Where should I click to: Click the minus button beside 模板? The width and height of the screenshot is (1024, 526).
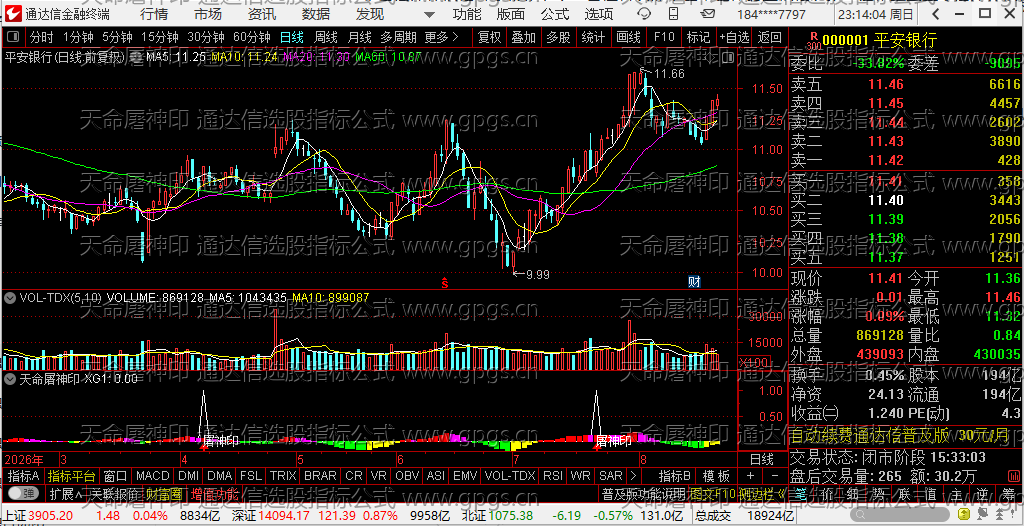click(775, 476)
